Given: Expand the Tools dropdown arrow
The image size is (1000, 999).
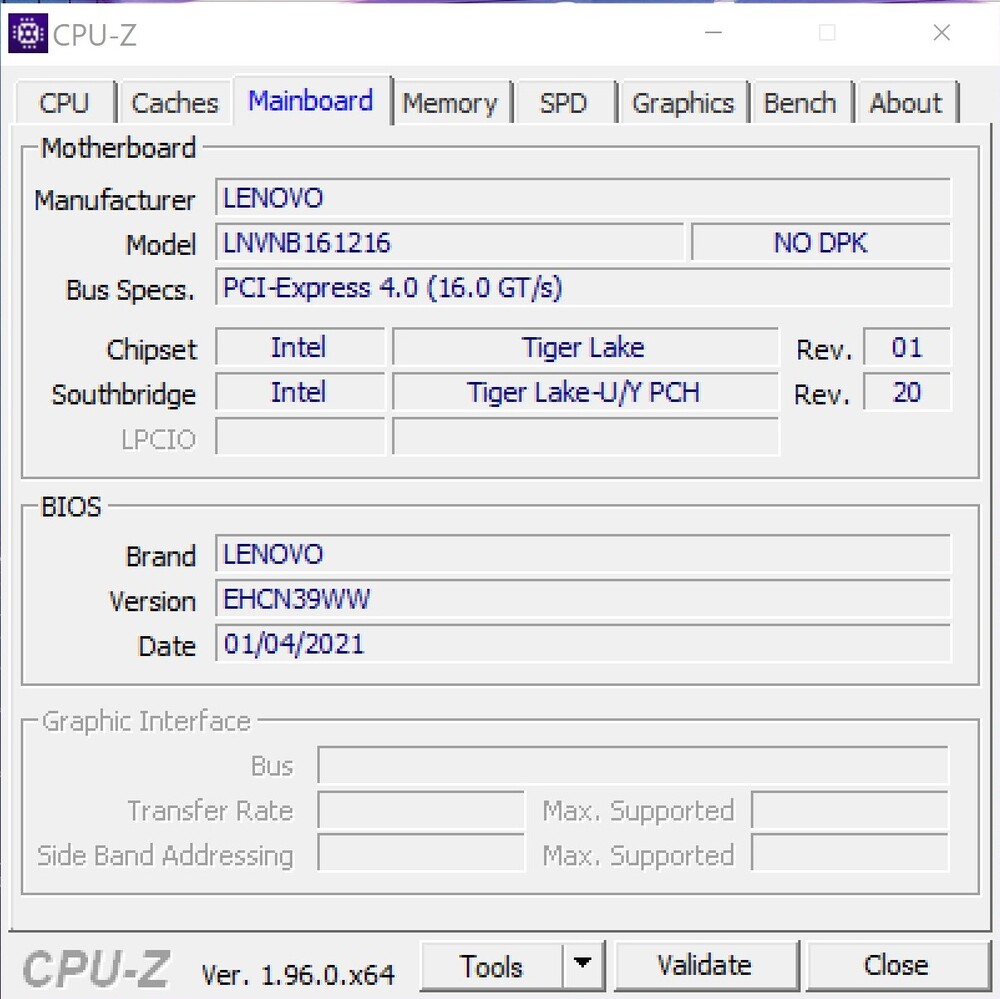Looking at the screenshot, I should (x=583, y=966).
